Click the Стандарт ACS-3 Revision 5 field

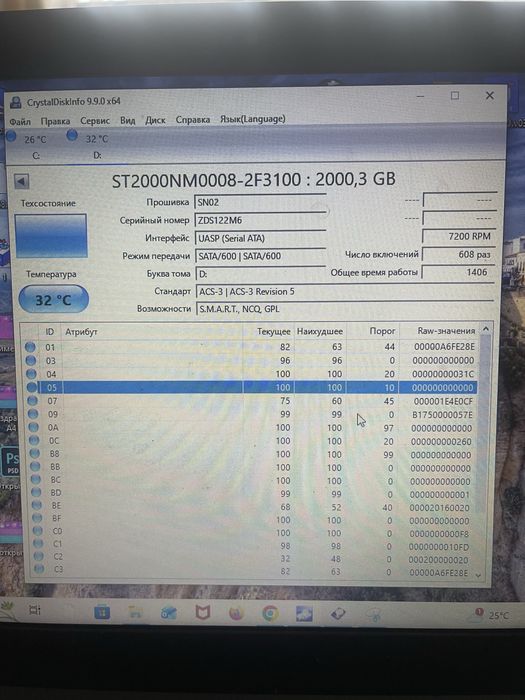345,292
